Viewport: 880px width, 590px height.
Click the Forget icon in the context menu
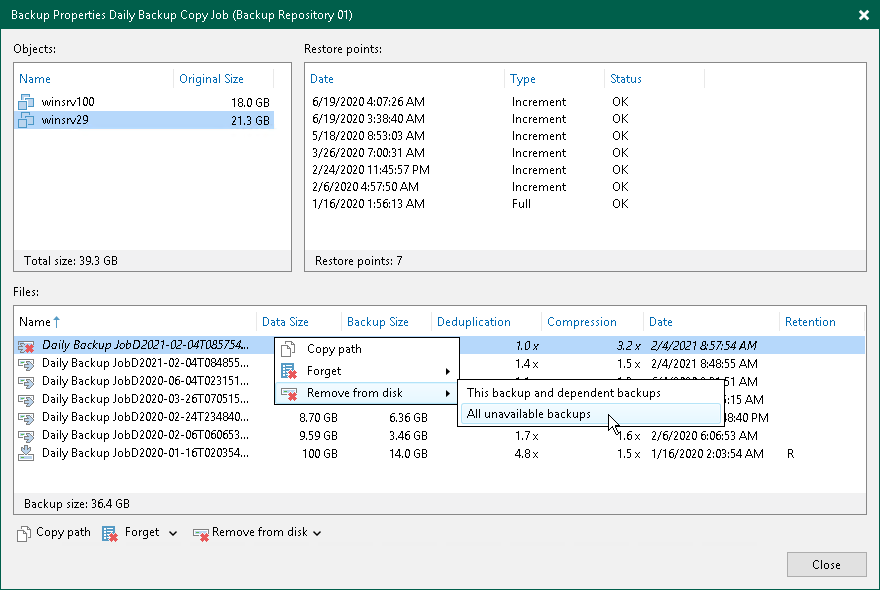(x=289, y=370)
